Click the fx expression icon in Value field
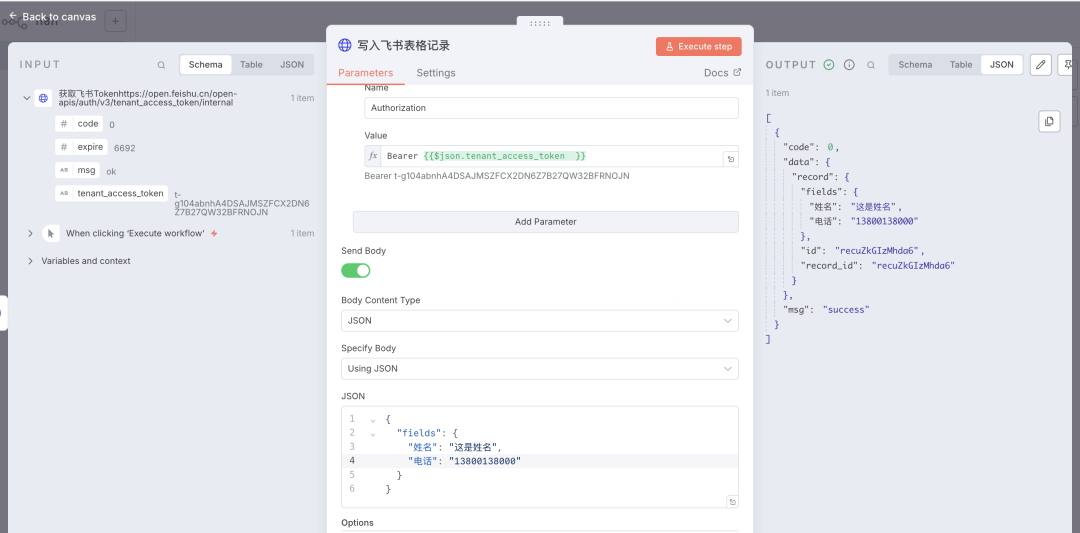The width and height of the screenshot is (1080, 533). click(x=373, y=157)
